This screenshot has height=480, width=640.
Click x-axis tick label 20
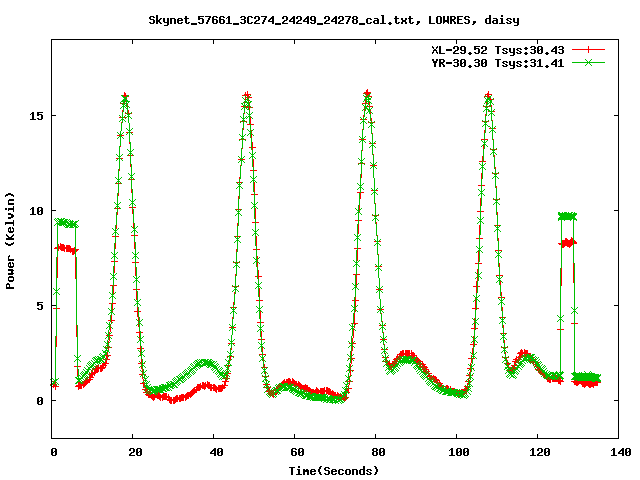(x=135, y=452)
